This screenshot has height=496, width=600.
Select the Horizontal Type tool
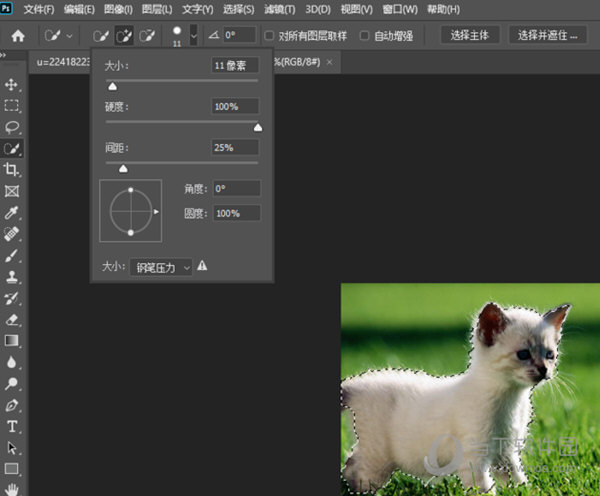[13, 427]
